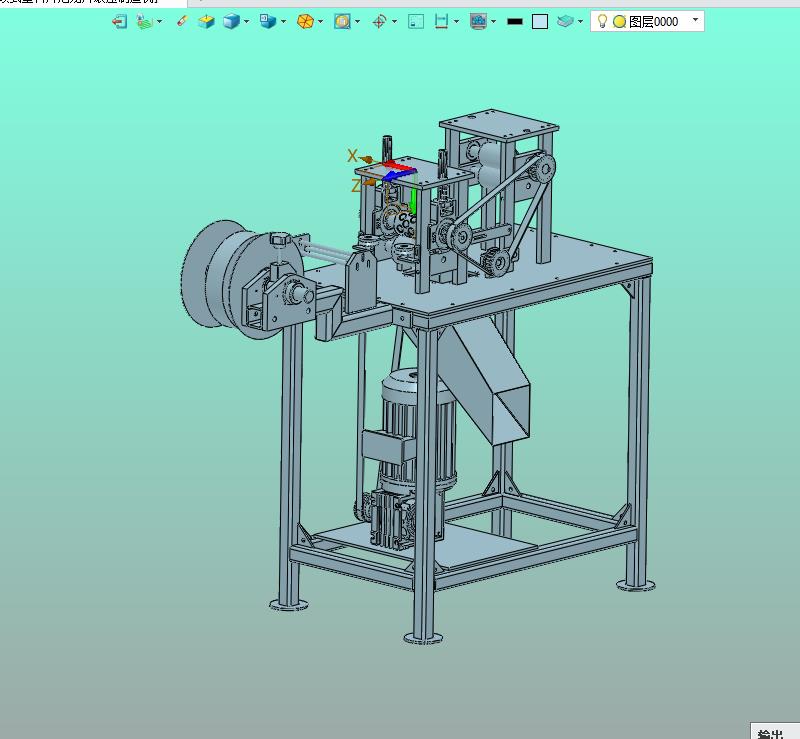Open dropdown beside the measurement icon
This screenshot has width=800, height=739.
[x=456, y=21]
